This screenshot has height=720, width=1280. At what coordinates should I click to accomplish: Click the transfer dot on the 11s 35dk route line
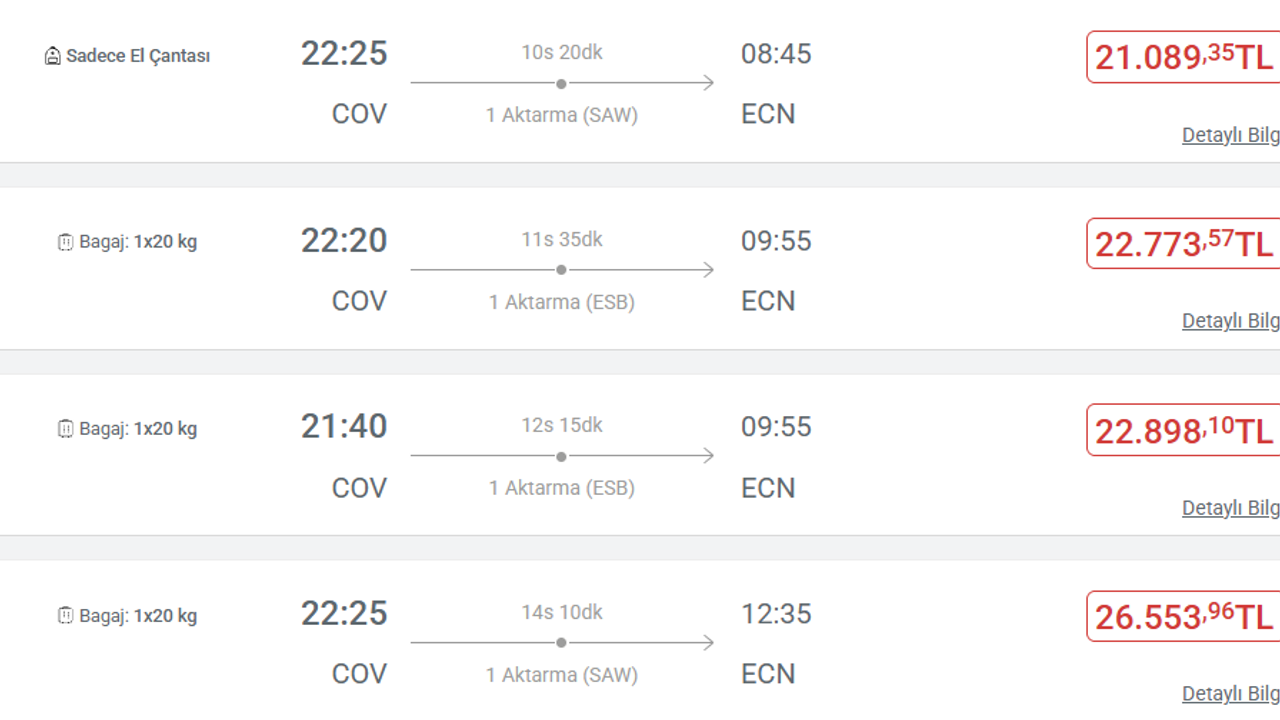pyautogui.click(x=562, y=270)
